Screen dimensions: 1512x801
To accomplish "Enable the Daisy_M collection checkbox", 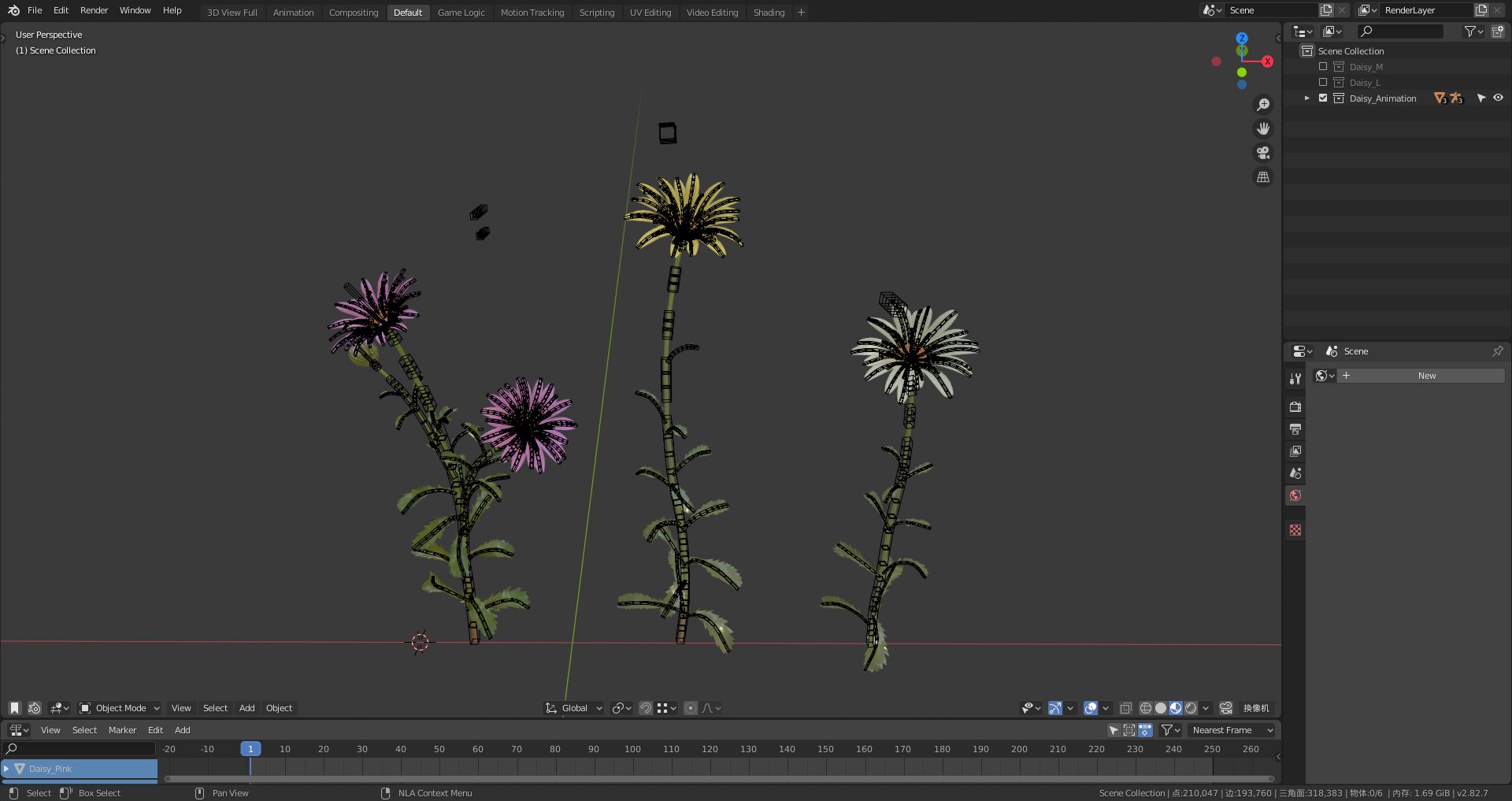I will [1323, 67].
